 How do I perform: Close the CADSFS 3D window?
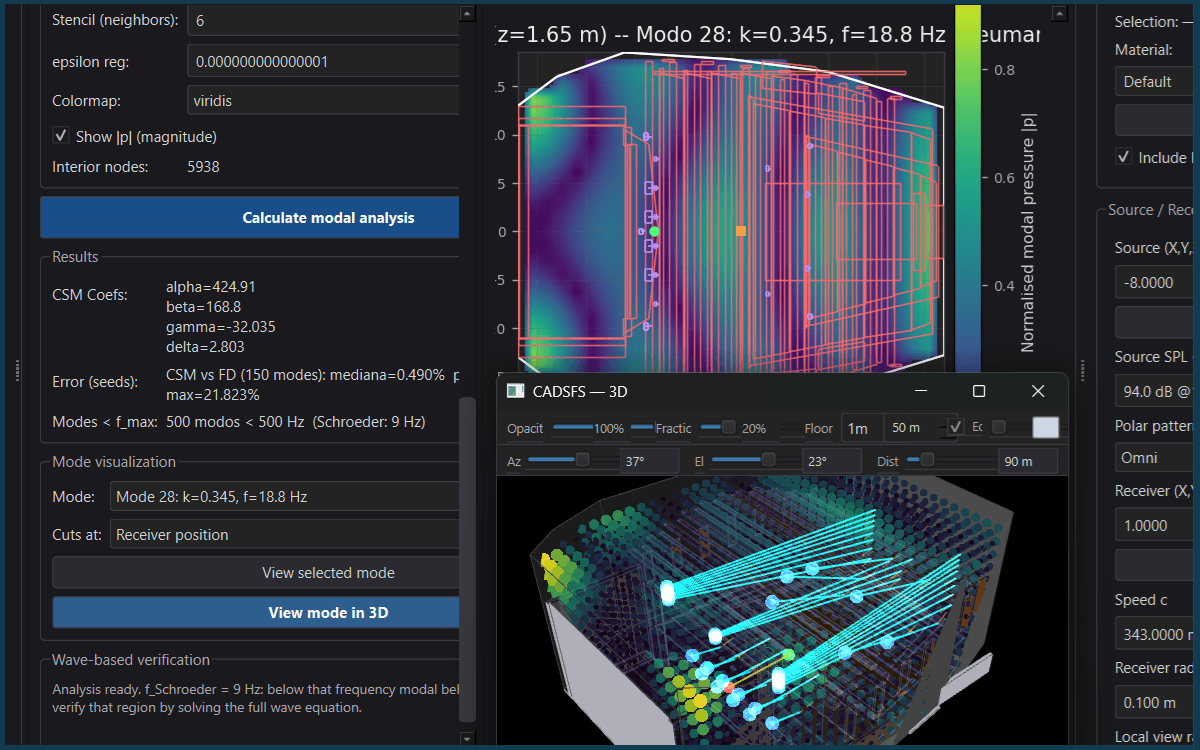click(1038, 391)
